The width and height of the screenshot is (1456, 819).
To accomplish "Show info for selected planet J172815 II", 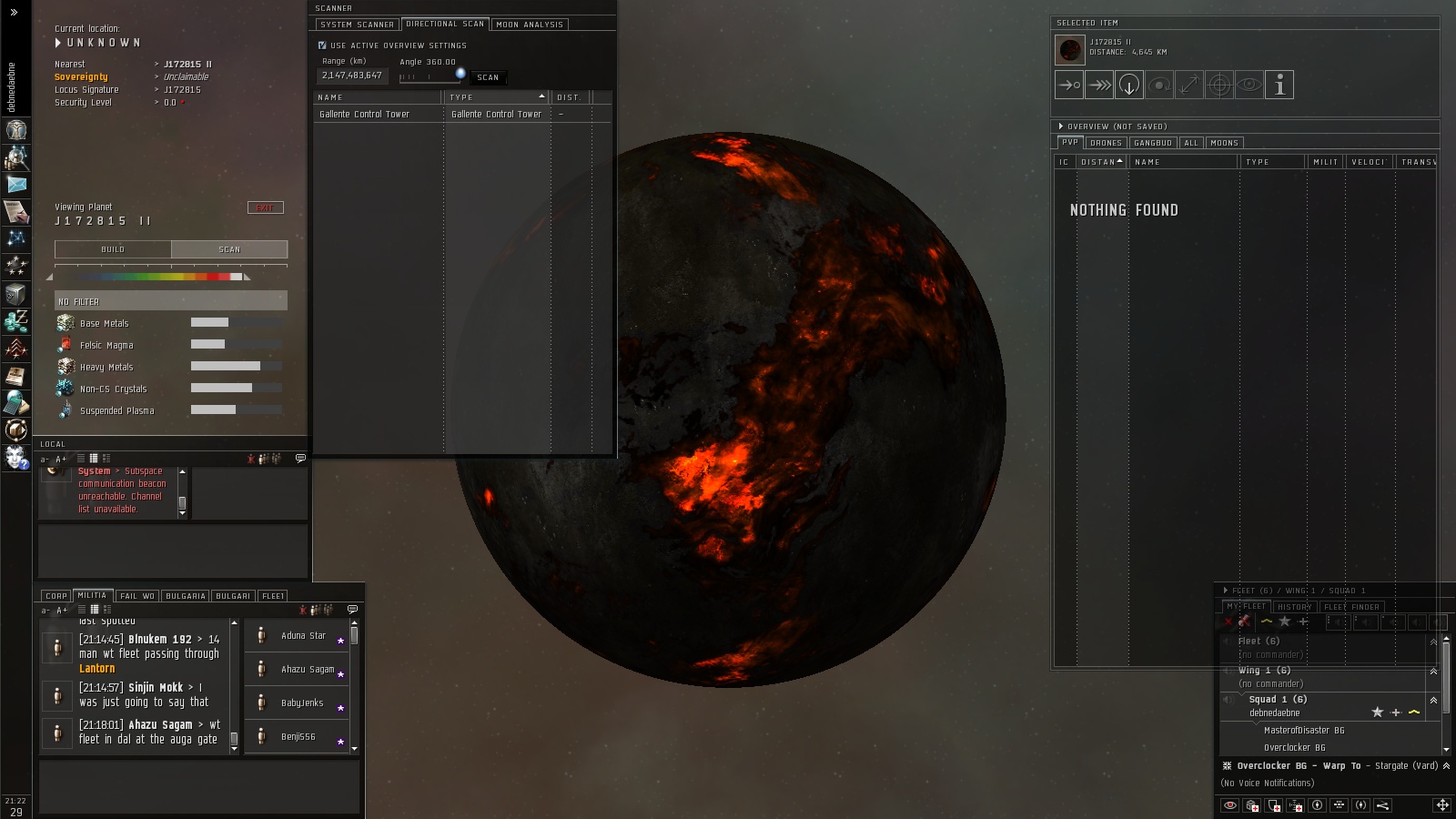I will click(x=1279, y=85).
